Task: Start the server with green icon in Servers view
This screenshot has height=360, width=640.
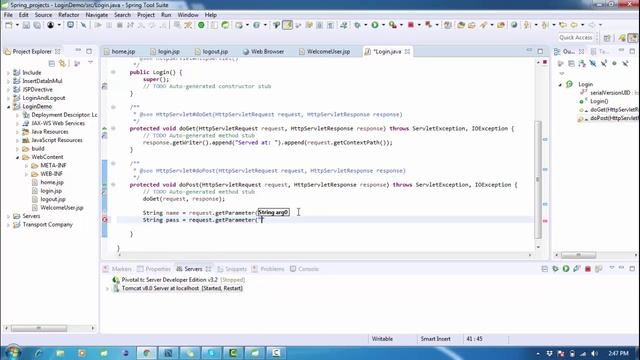Action: pos(566,269)
